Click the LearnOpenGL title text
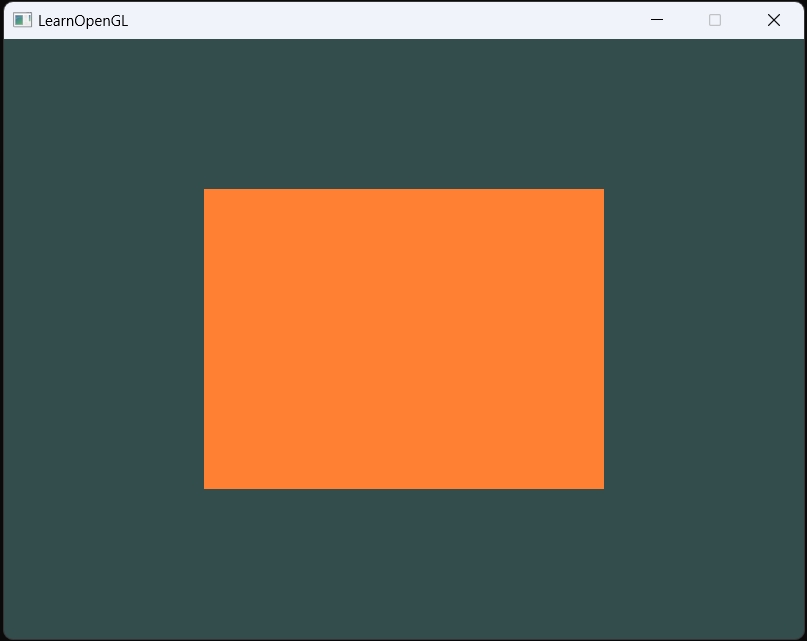Viewport: 807px width, 641px height. pos(83,21)
